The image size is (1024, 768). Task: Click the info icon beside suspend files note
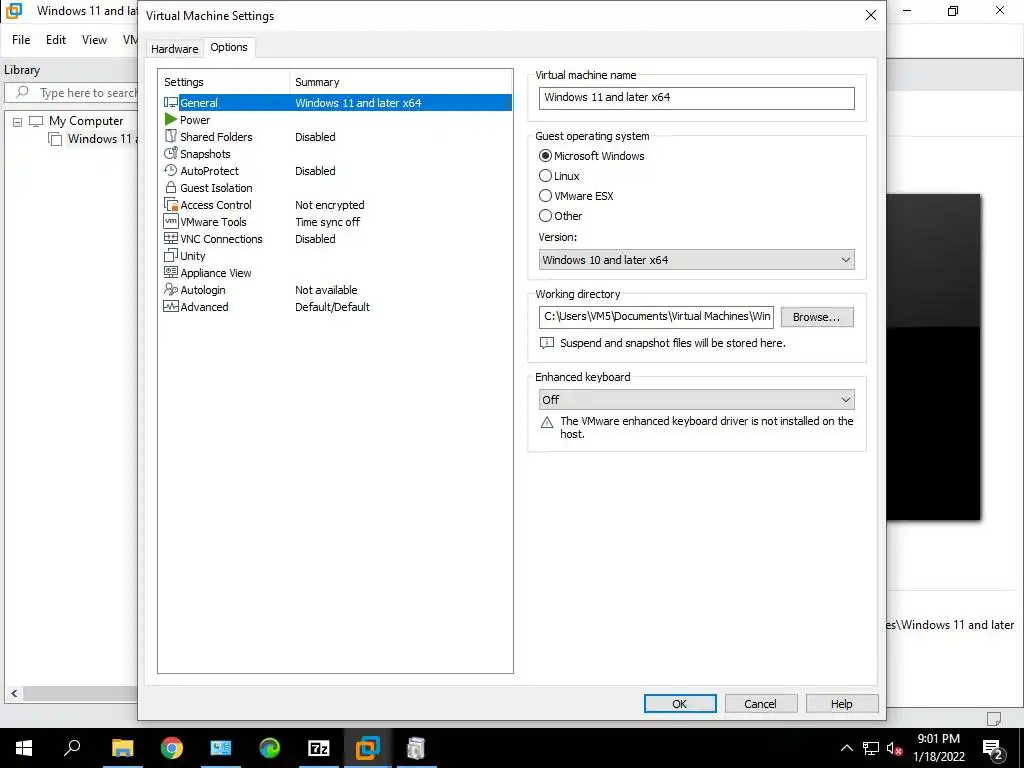click(547, 343)
